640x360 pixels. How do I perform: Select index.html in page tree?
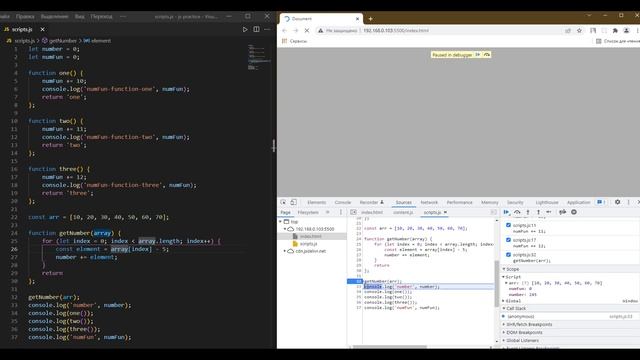[311, 236]
